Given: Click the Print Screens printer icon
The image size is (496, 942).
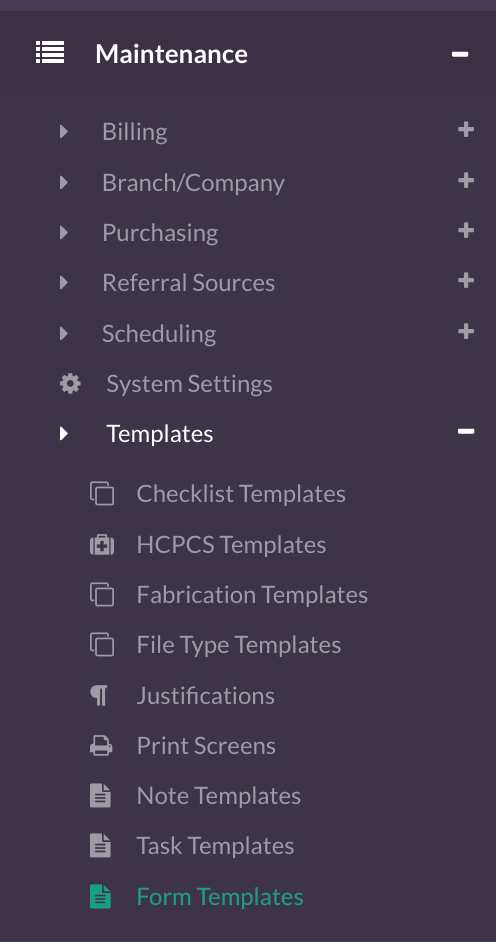Looking at the screenshot, I should pyautogui.click(x=101, y=746).
